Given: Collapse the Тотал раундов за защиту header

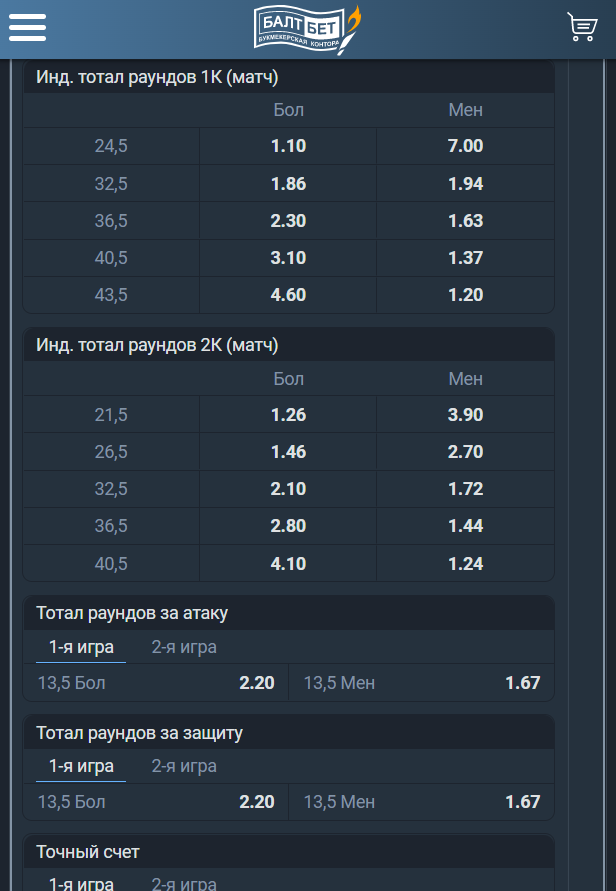Looking at the screenshot, I should pyautogui.click(x=288, y=733).
